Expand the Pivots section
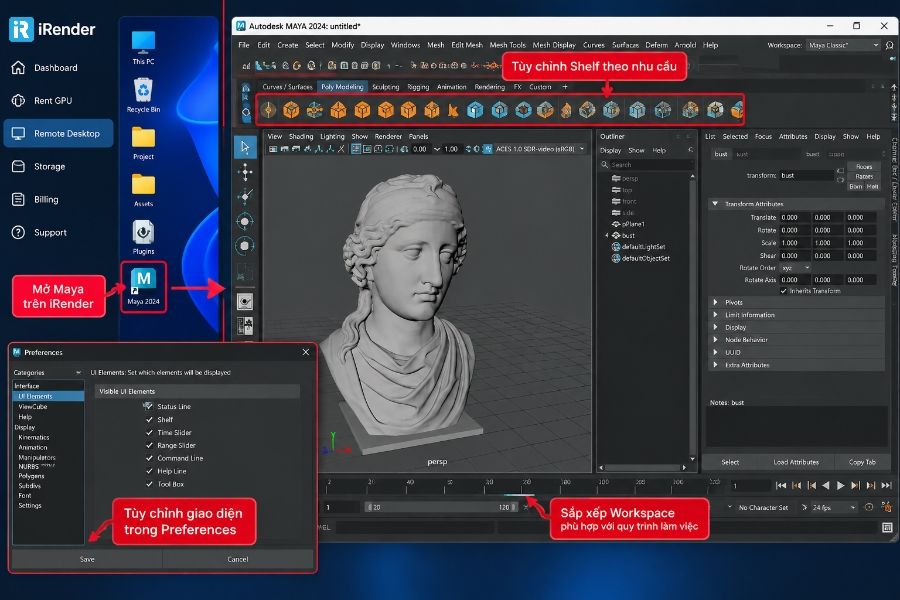The image size is (900, 600). [715, 302]
